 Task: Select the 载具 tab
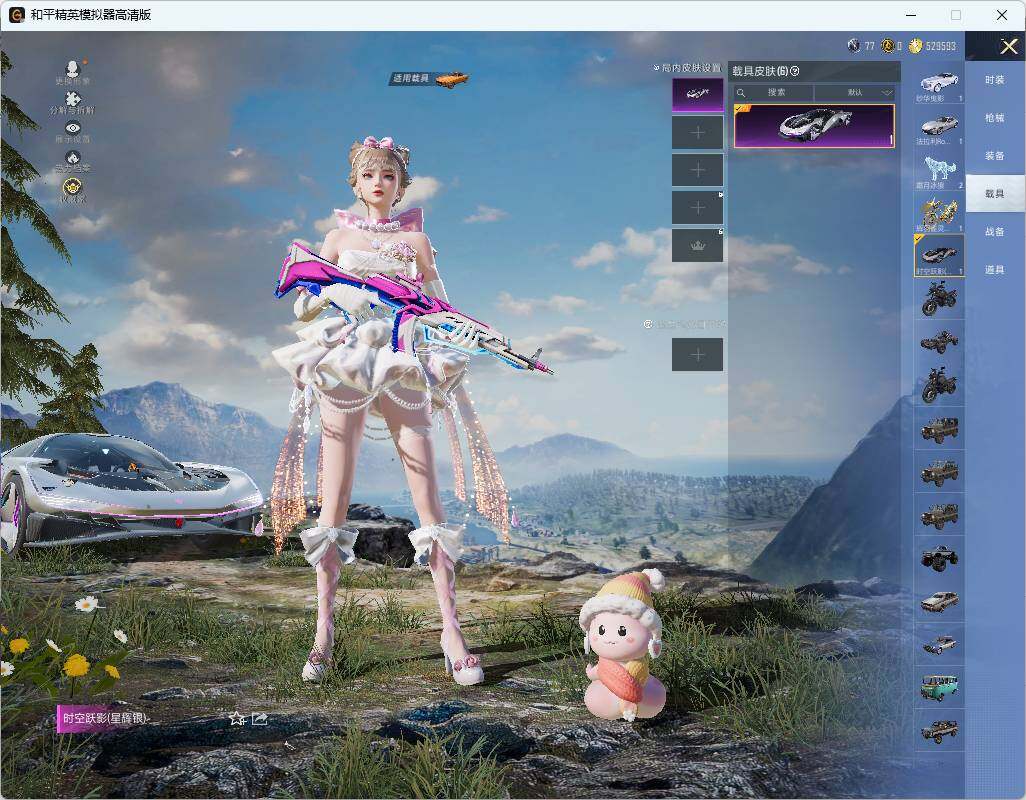click(x=995, y=194)
